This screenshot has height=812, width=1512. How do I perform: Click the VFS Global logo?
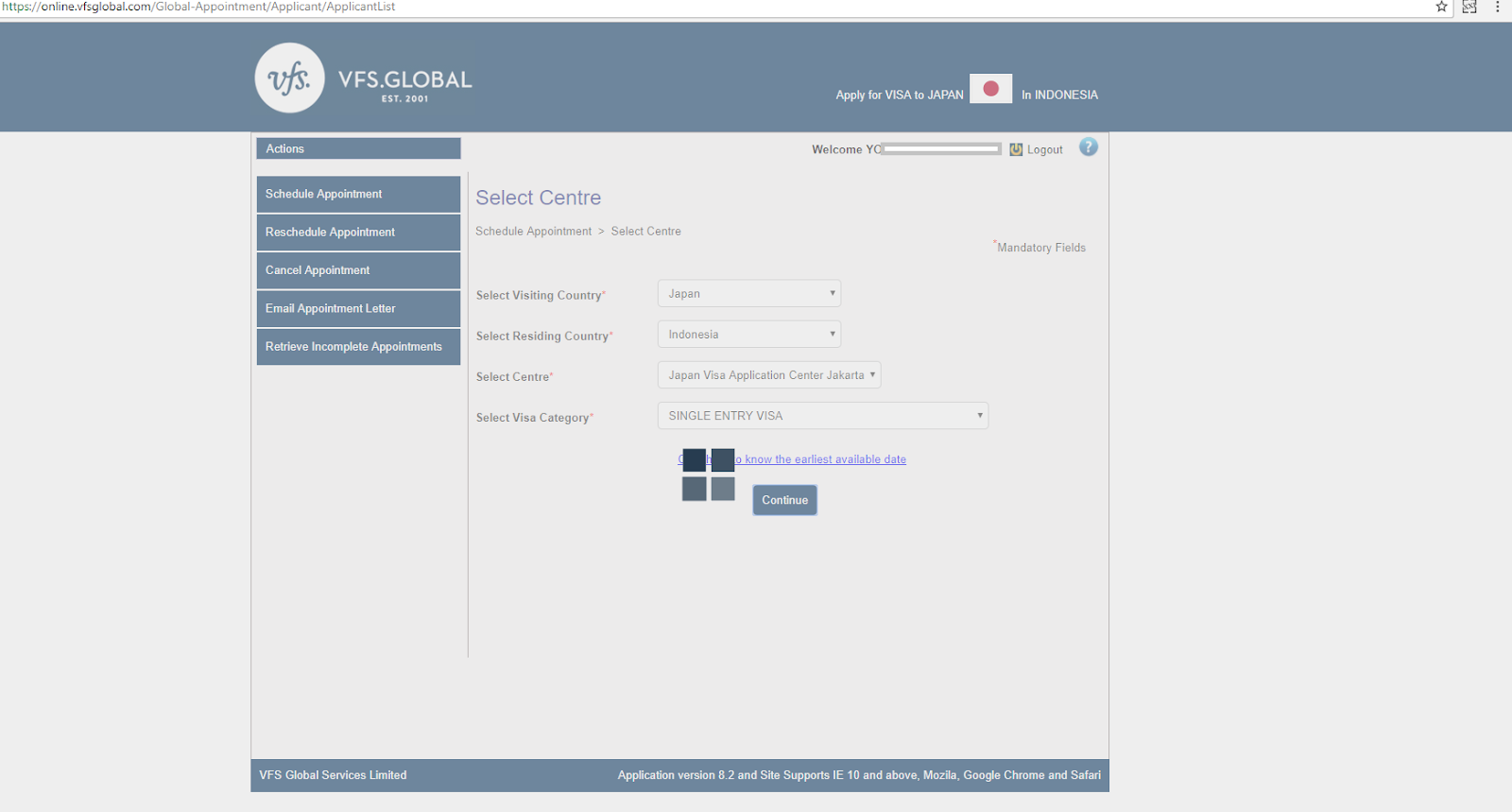pos(364,78)
